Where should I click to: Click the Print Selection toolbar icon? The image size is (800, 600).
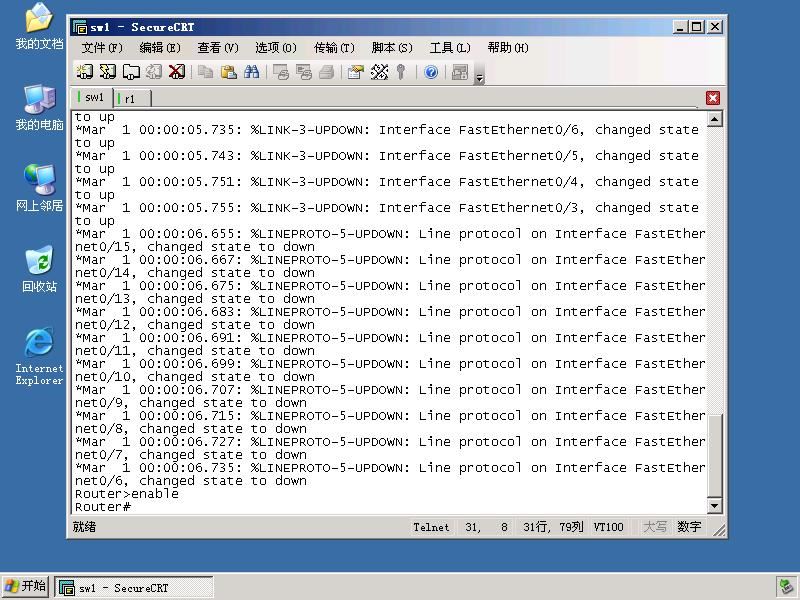(x=304, y=72)
